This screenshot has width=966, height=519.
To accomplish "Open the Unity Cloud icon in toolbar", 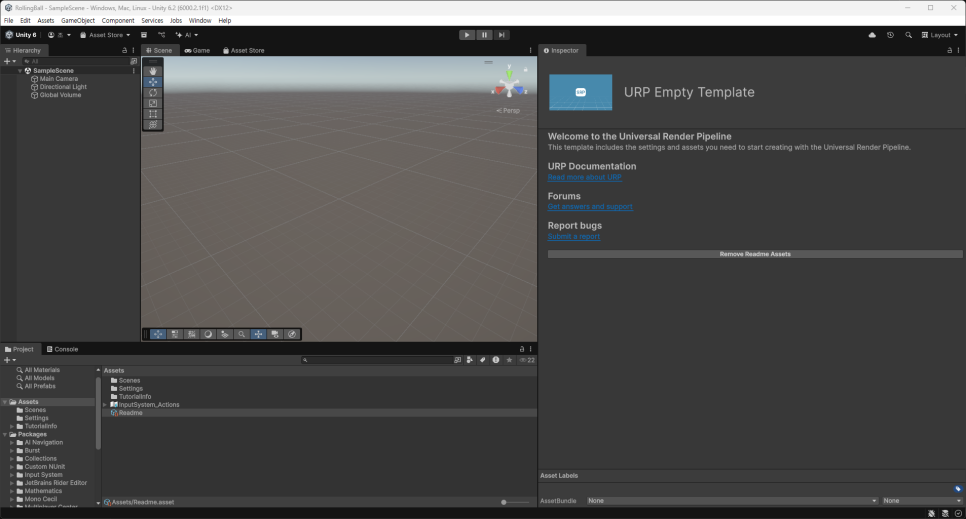I will tap(872, 35).
